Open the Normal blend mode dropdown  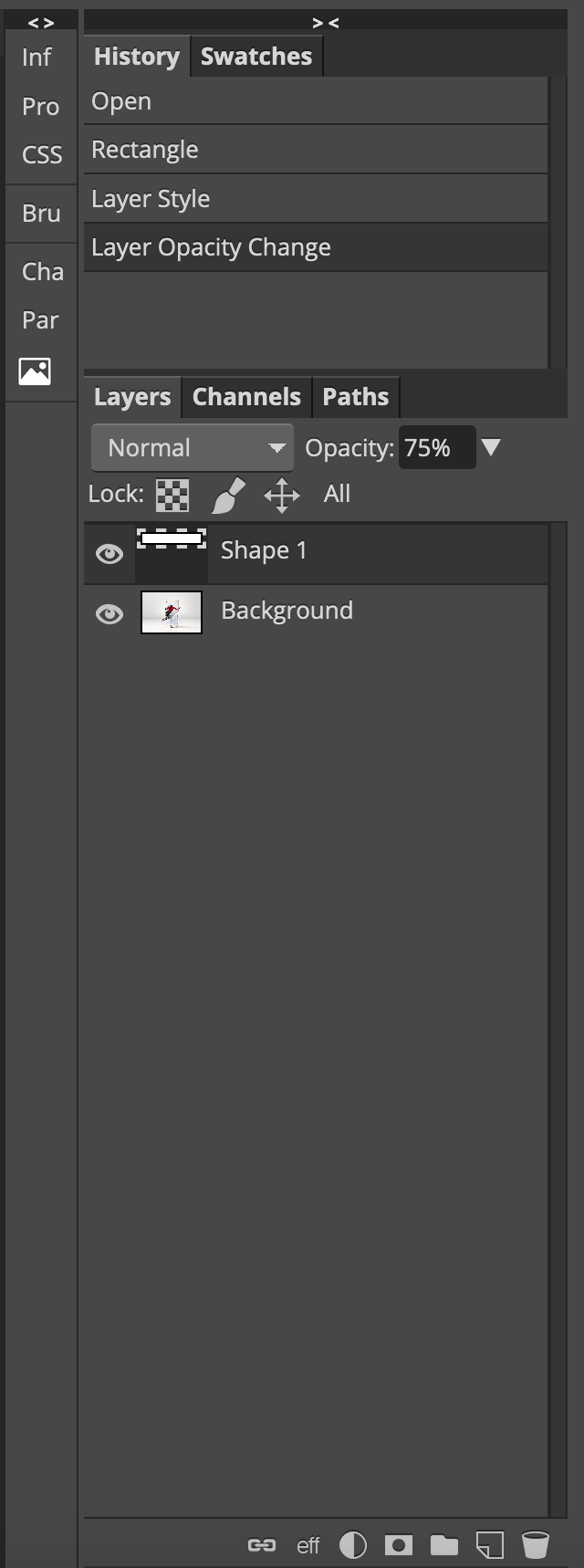click(x=193, y=448)
